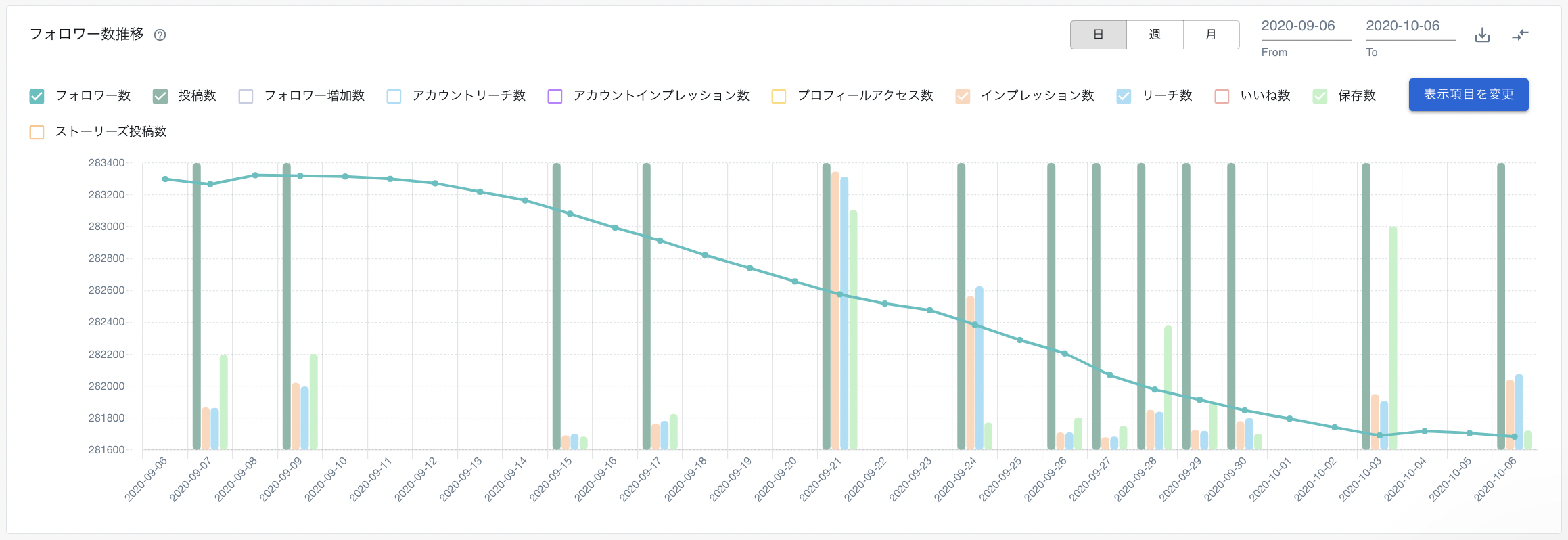Show the アカウントインプレッション数 series
The width and height of the screenshot is (1568, 540).
tap(555, 96)
